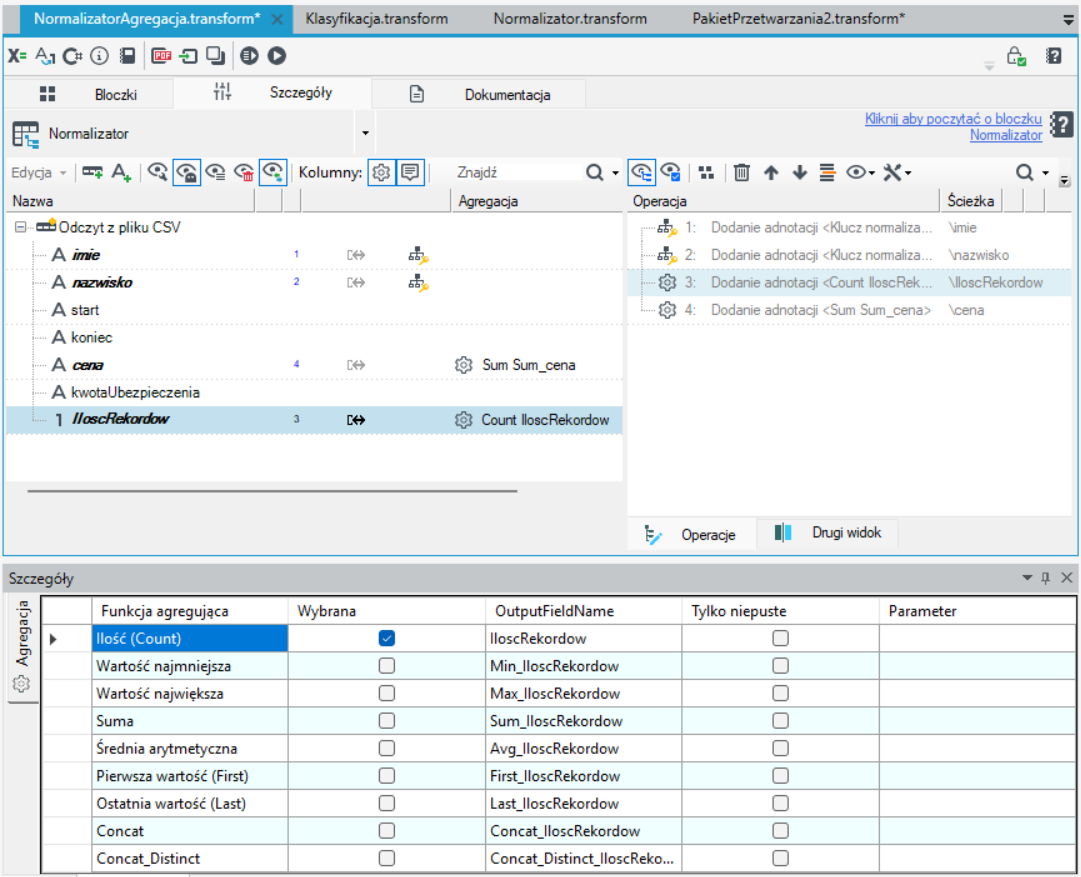Check Wybrana for Wartość najmniejsza
The height and width of the screenshot is (877, 1081).
(x=387, y=666)
